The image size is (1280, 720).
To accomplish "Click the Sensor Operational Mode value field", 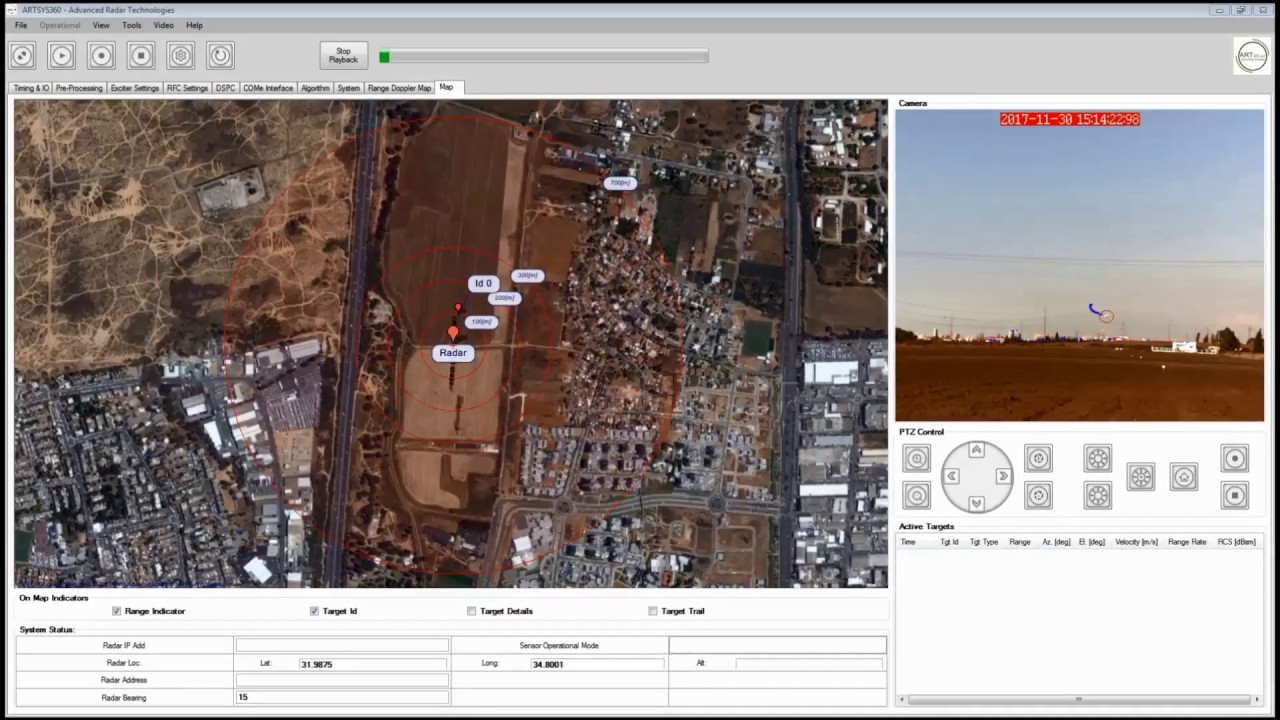I will [x=777, y=645].
